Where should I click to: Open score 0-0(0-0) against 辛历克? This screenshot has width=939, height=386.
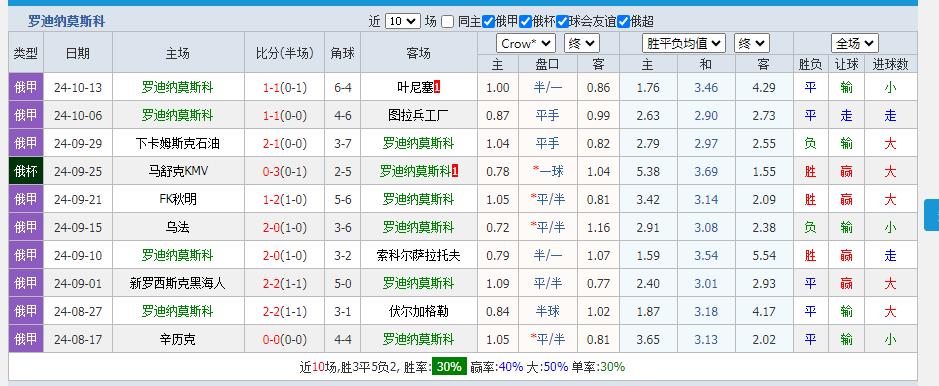(284, 339)
